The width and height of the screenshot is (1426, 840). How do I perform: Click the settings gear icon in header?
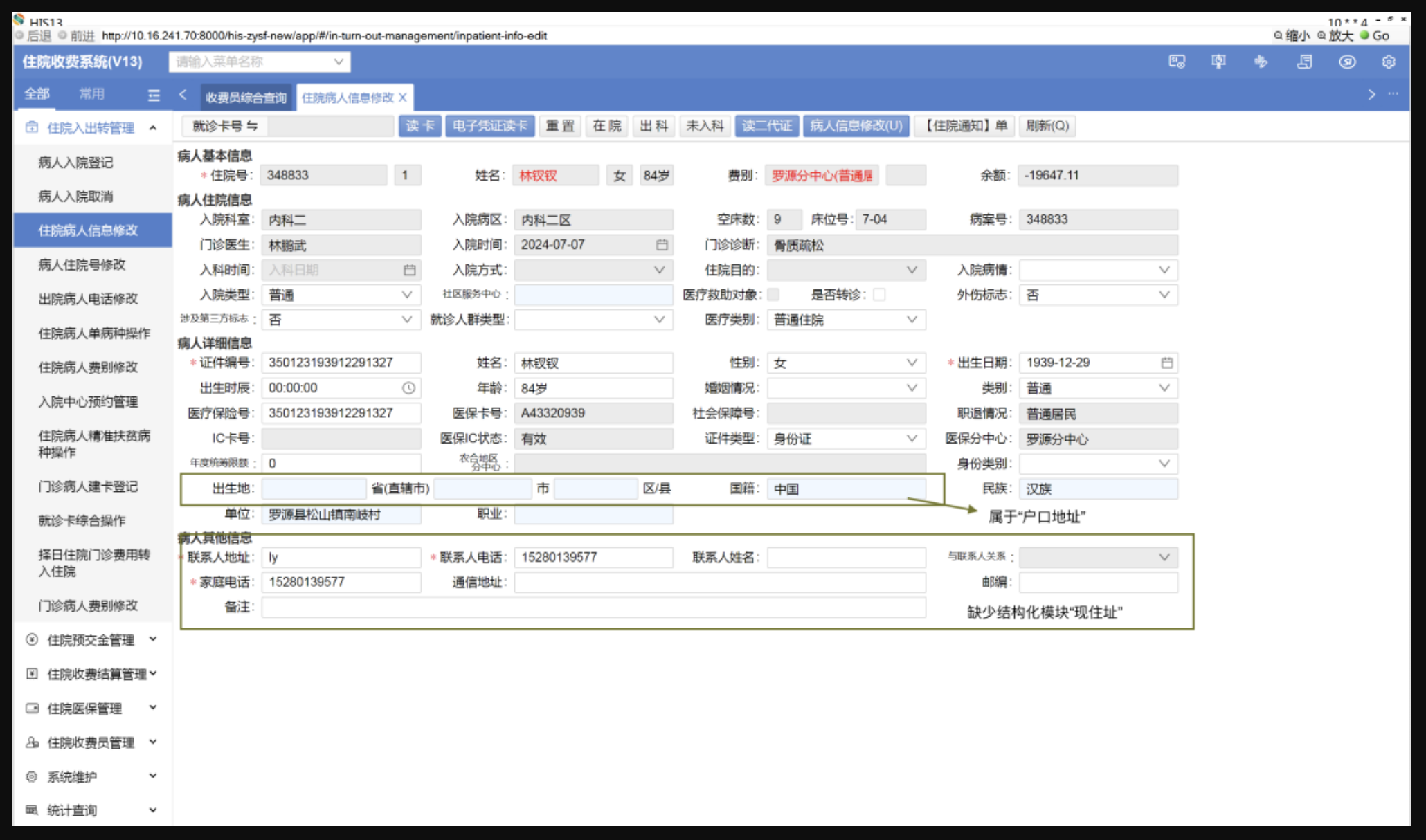(x=1388, y=62)
